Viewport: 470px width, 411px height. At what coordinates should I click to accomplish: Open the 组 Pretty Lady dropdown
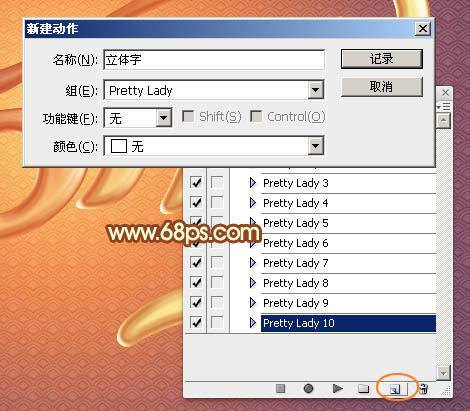pos(315,90)
